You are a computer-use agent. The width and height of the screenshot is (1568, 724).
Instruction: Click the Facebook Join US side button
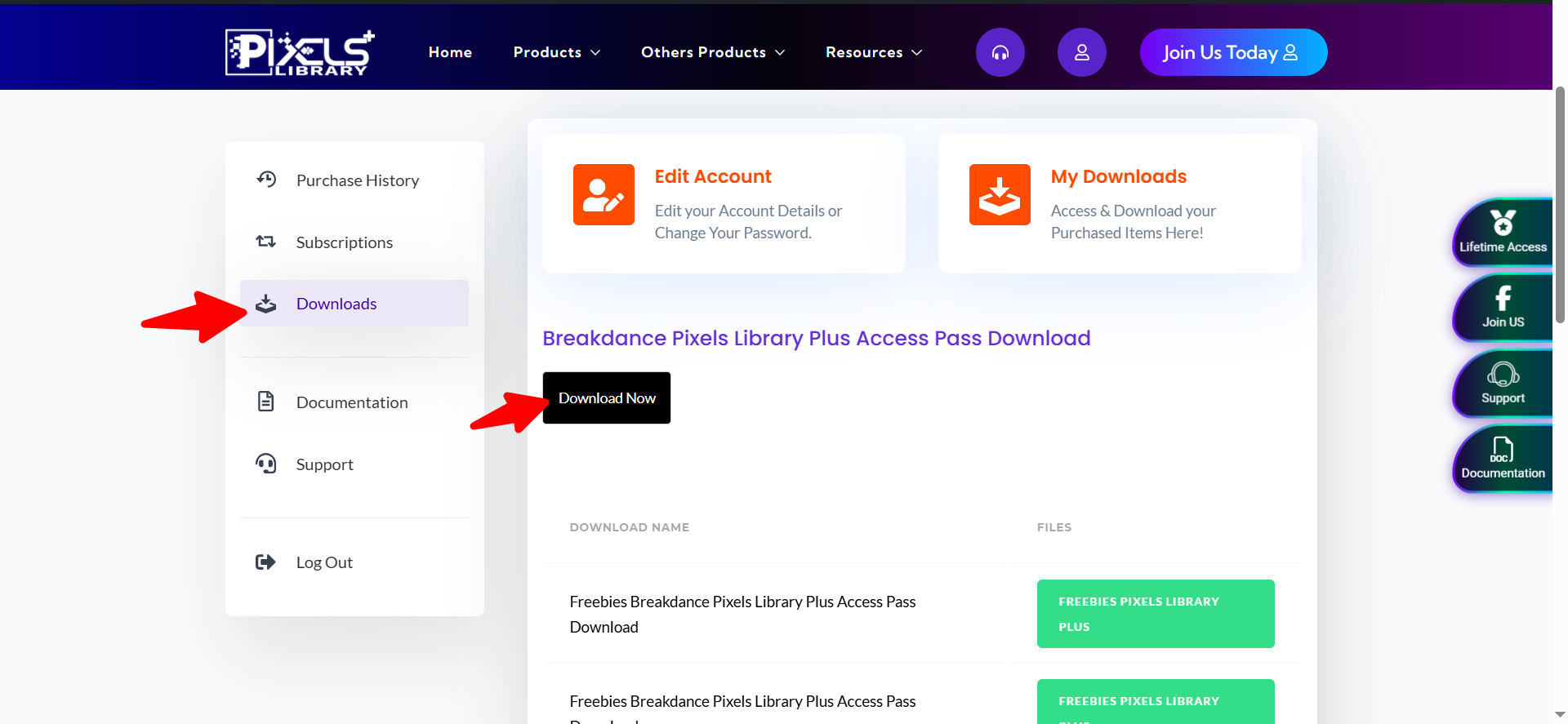(x=1502, y=308)
